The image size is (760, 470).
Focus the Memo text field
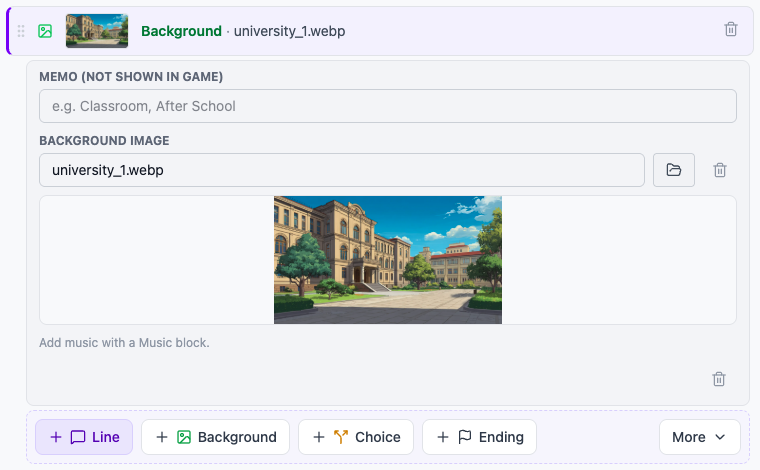(388, 106)
